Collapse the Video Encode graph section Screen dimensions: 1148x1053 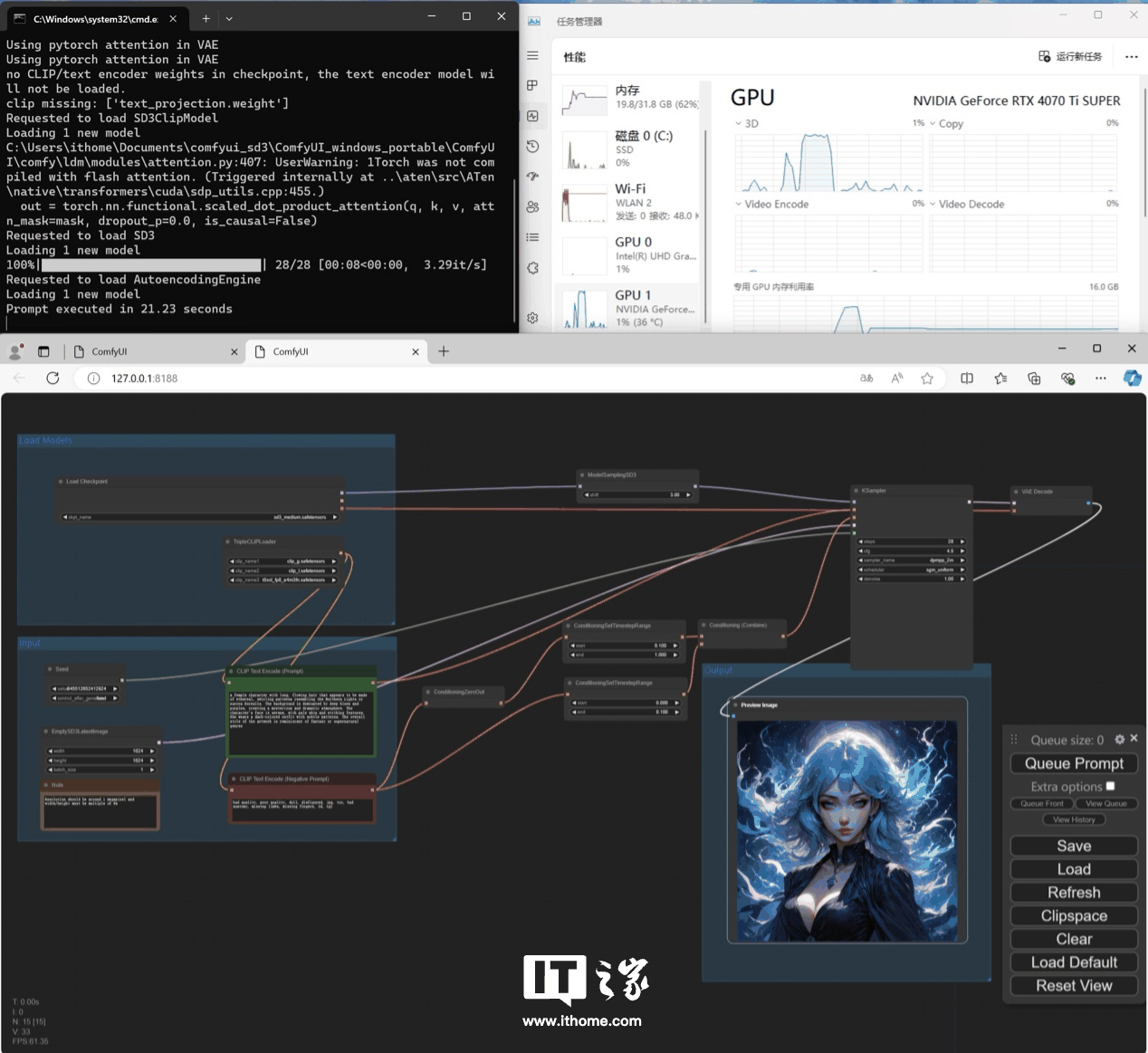[x=739, y=204]
